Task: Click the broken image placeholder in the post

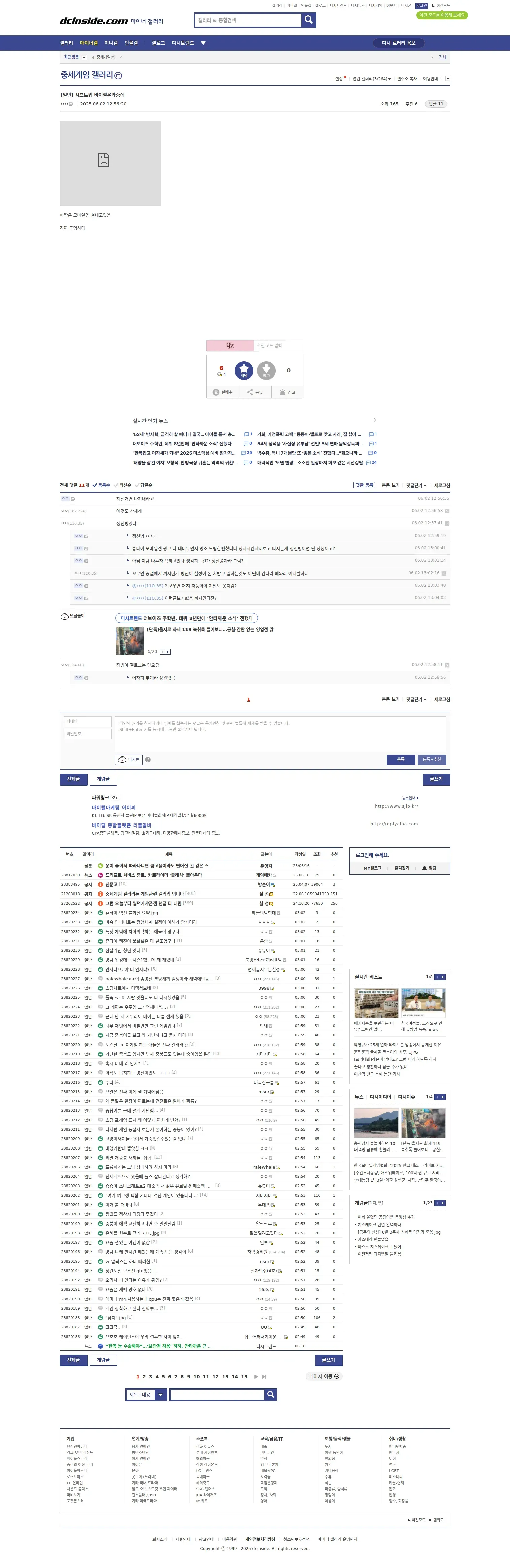Action: (x=110, y=163)
